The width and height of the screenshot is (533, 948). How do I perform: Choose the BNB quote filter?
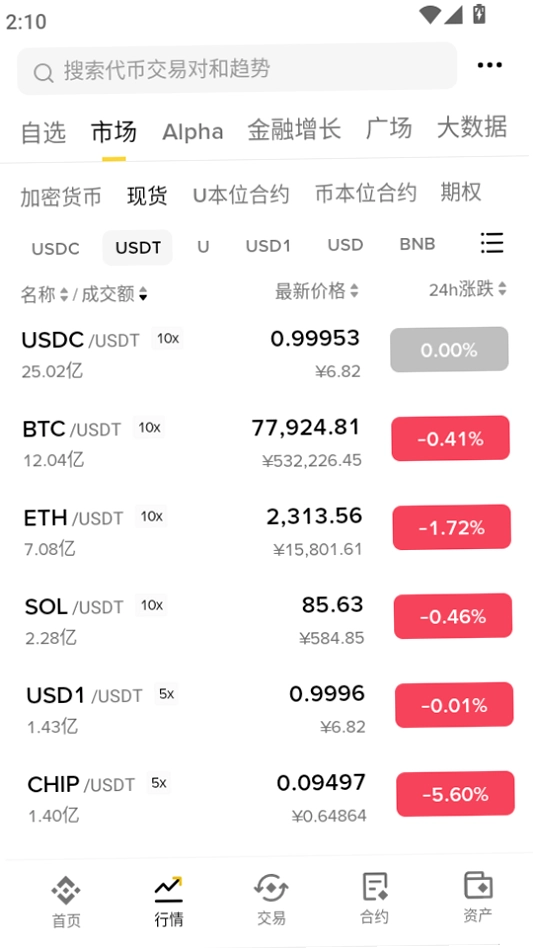click(418, 244)
